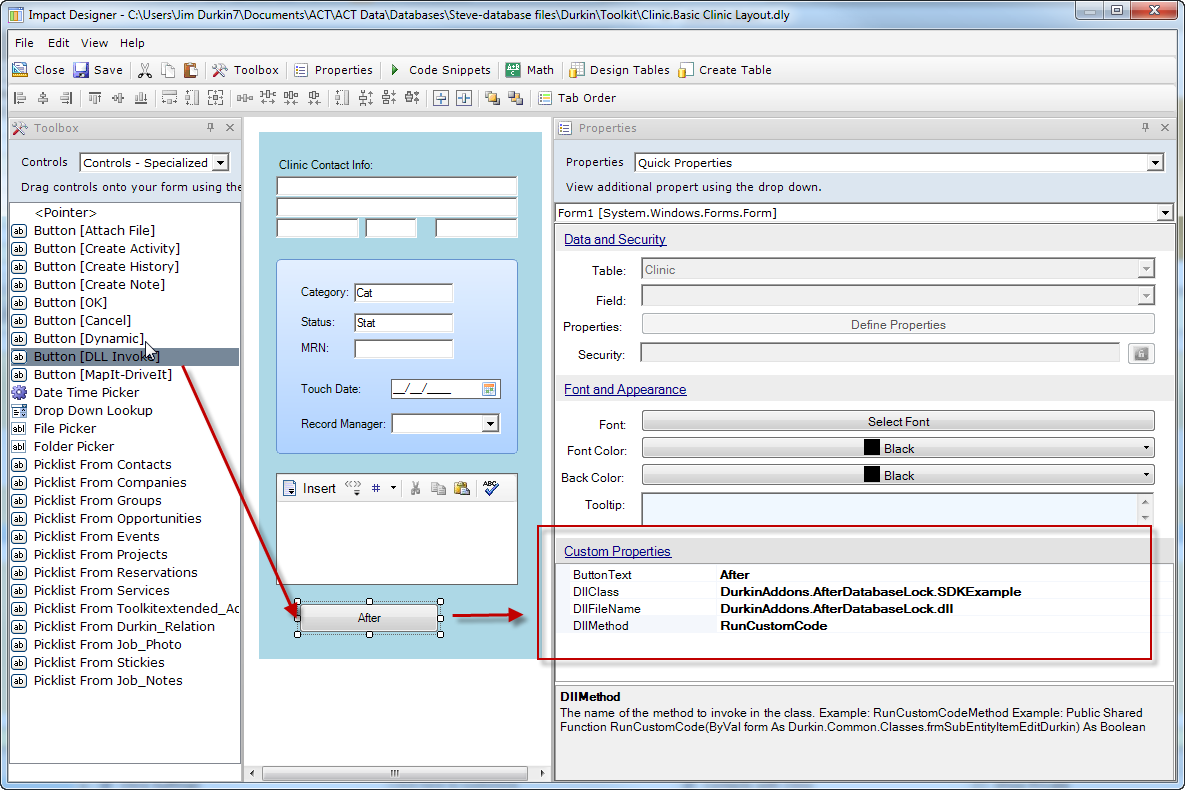Click the Center Horizontally icon
1185x790 pixels.
point(441,98)
